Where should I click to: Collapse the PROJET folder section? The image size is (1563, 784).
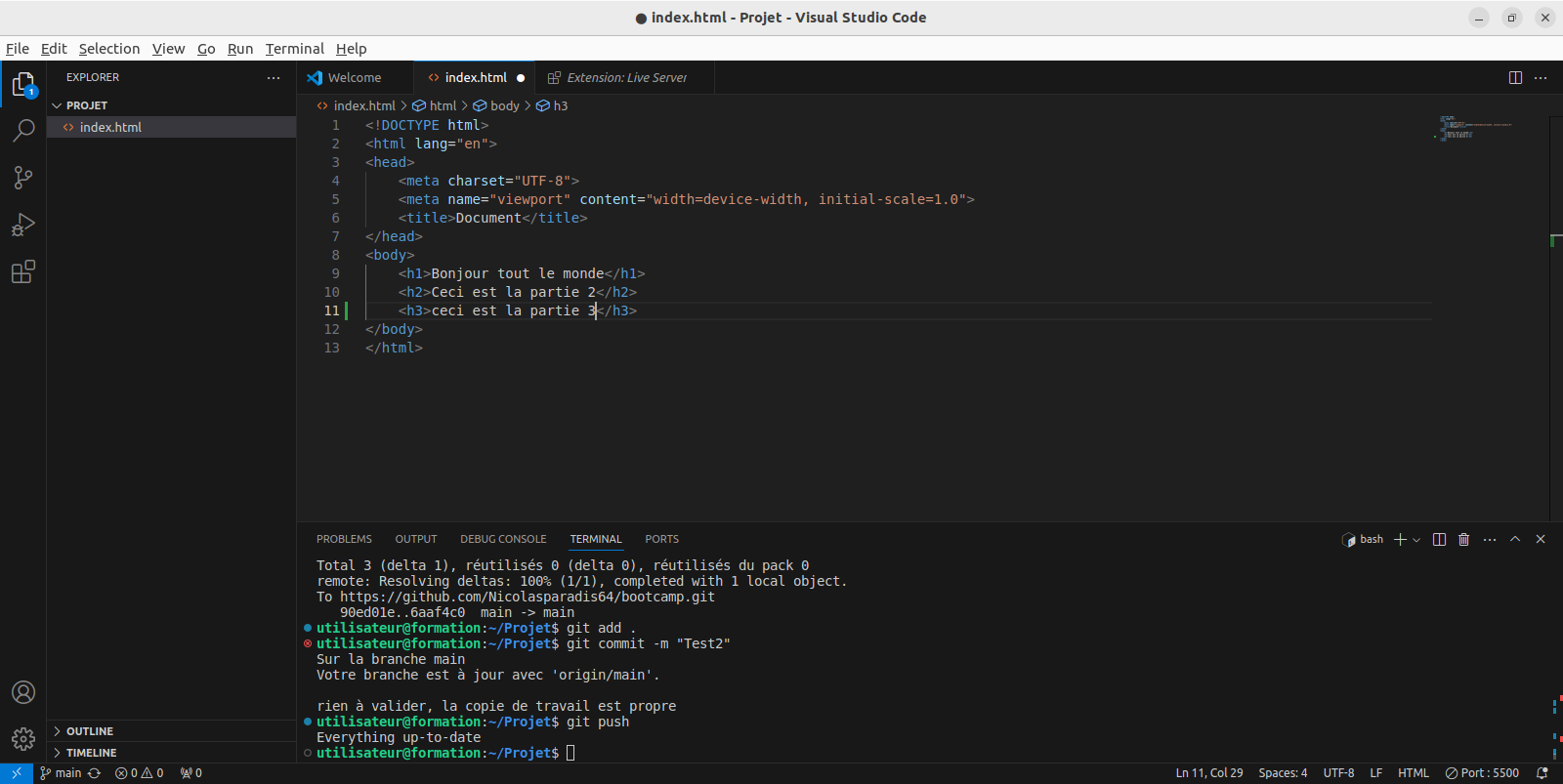pos(171,105)
